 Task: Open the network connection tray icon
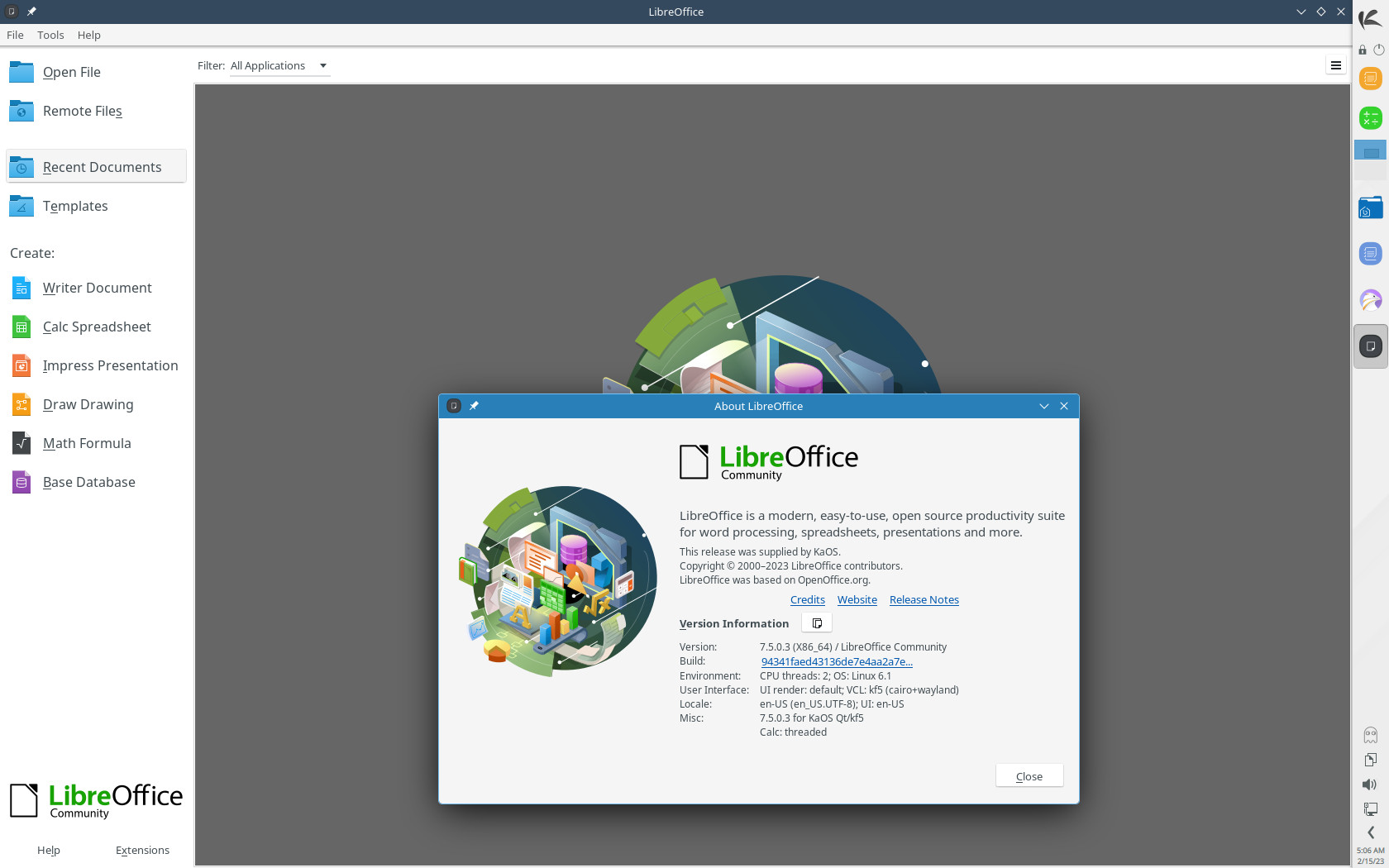click(1371, 809)
